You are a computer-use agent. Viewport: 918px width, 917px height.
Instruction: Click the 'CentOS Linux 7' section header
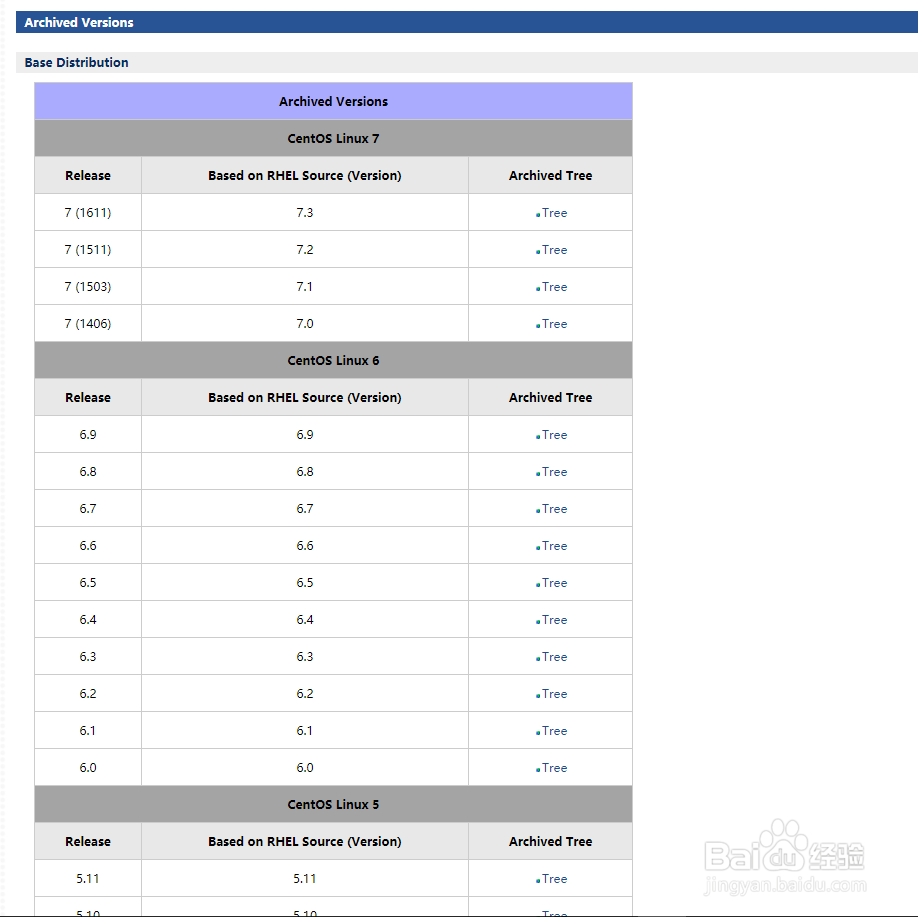(x=333, y=138)
